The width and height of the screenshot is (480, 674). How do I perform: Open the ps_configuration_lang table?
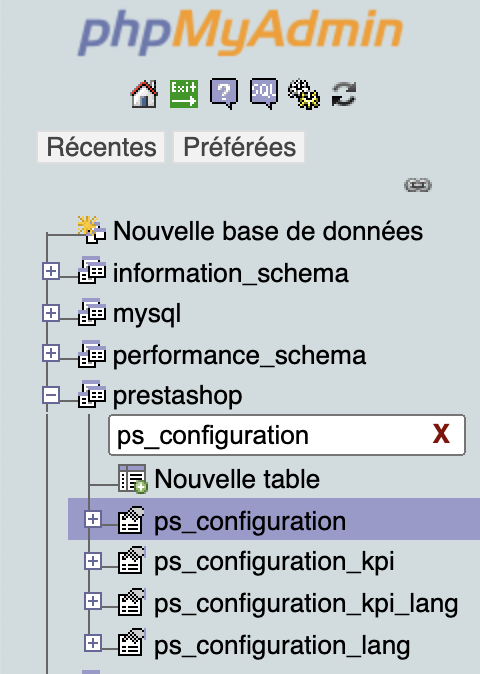(282, 645)
